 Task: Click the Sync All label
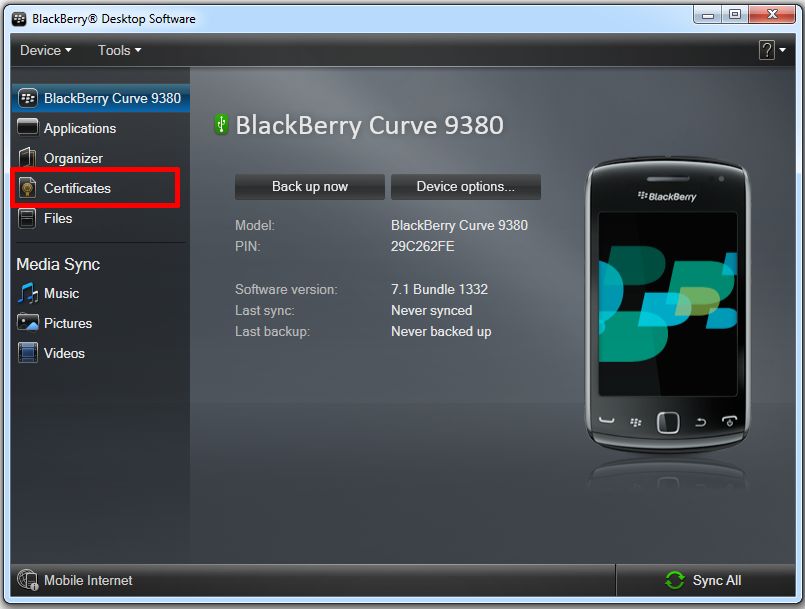click(717, 580)
